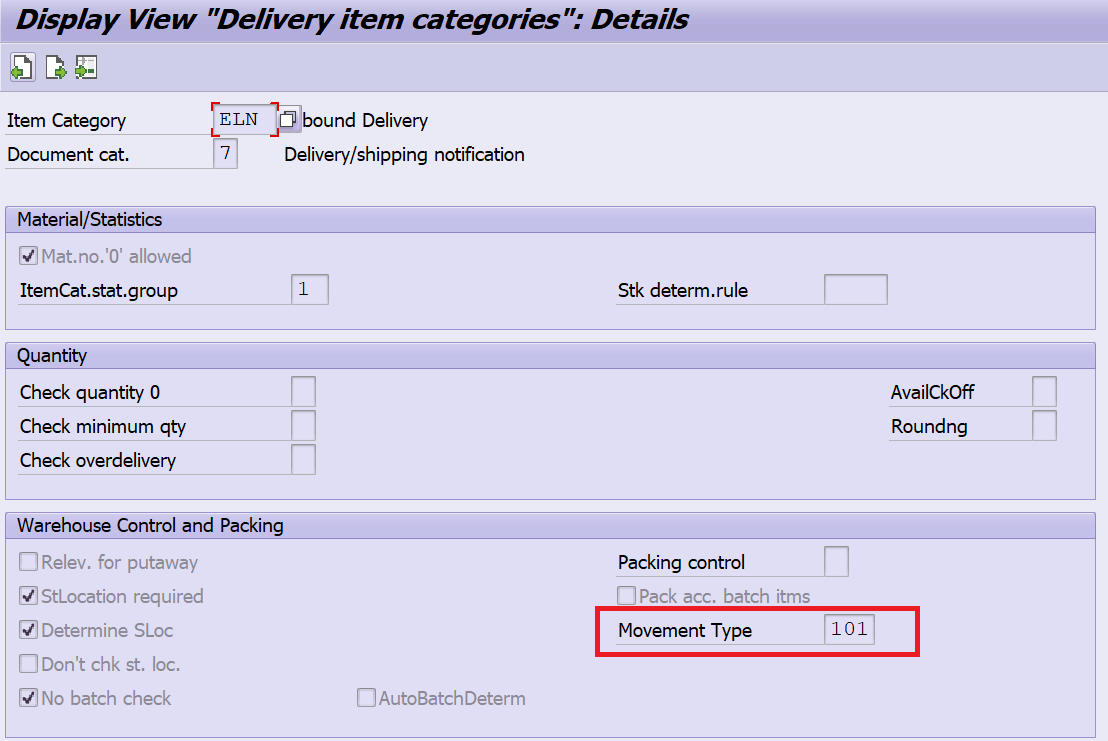Click the Stk determ.rule input box

855,290
